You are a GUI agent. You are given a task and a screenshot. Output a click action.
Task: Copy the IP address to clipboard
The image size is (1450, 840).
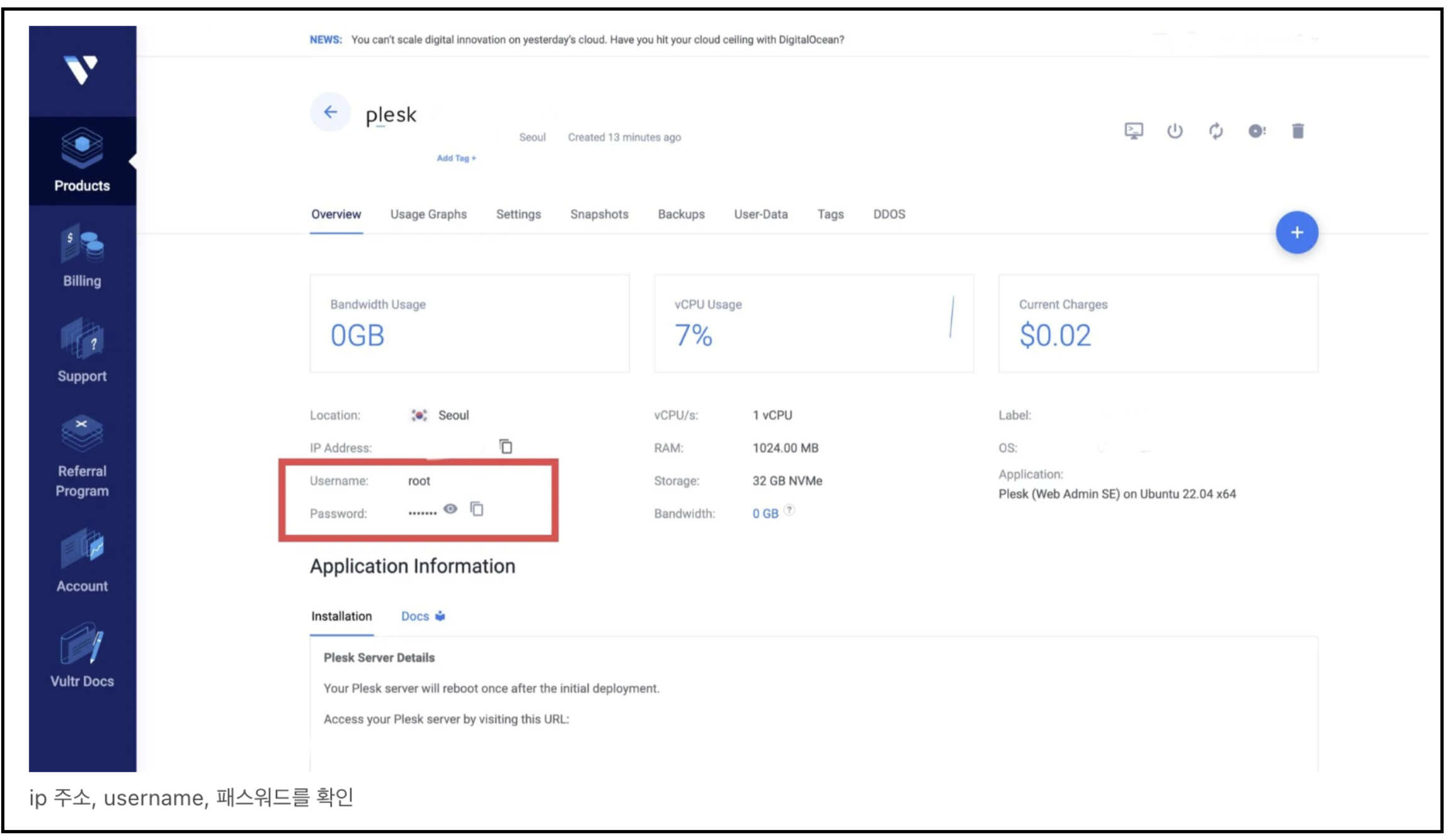[506, 446]
